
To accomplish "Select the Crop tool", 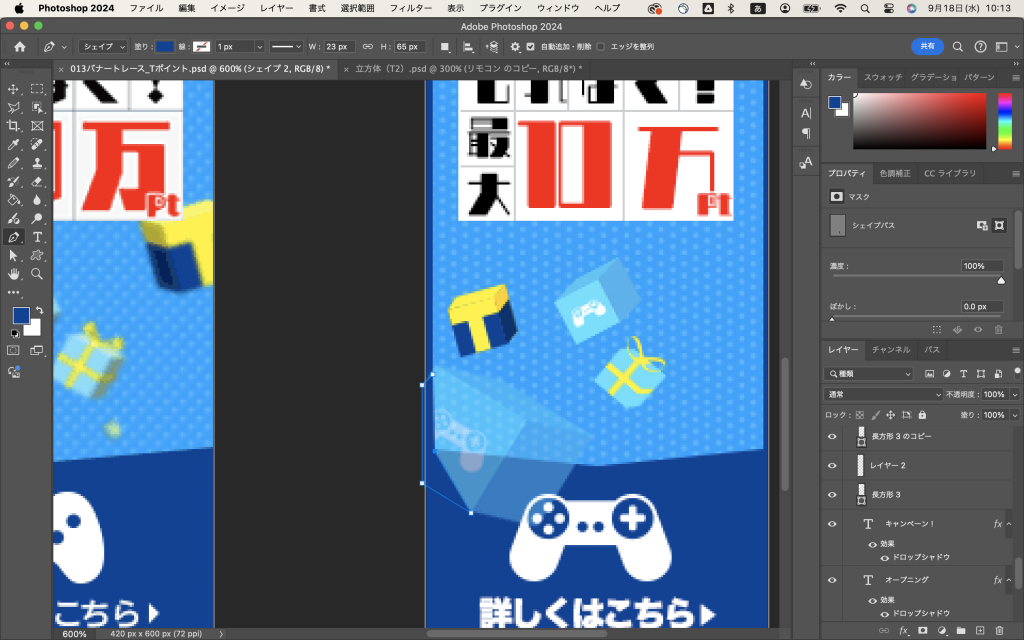I will coord(14,126).
